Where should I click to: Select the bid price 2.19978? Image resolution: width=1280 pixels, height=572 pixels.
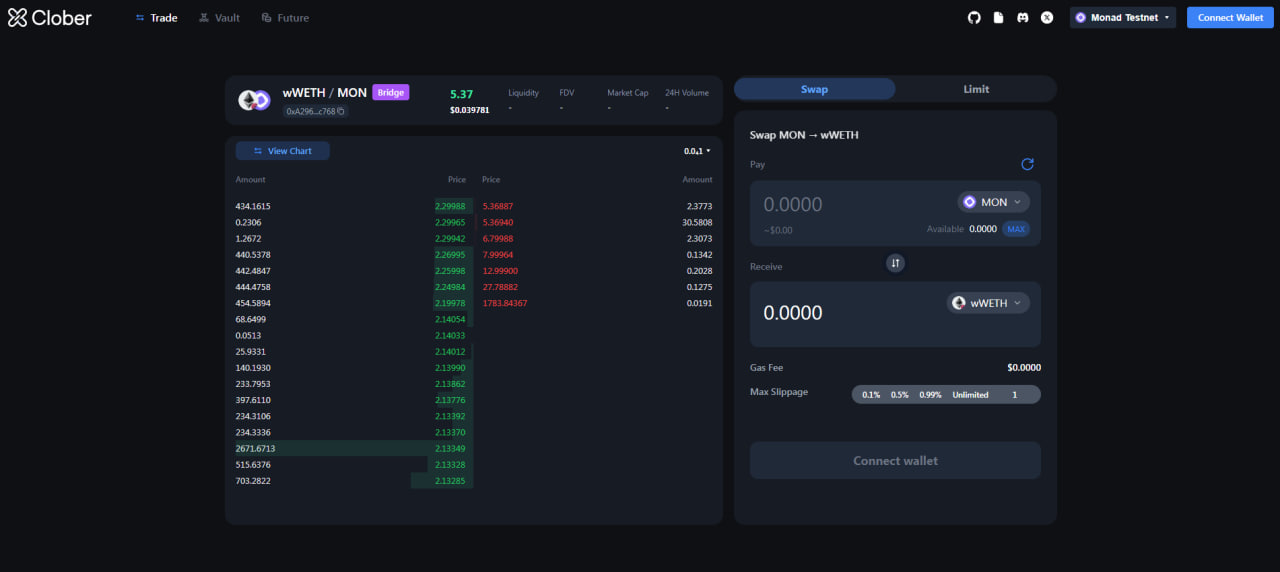450,303
